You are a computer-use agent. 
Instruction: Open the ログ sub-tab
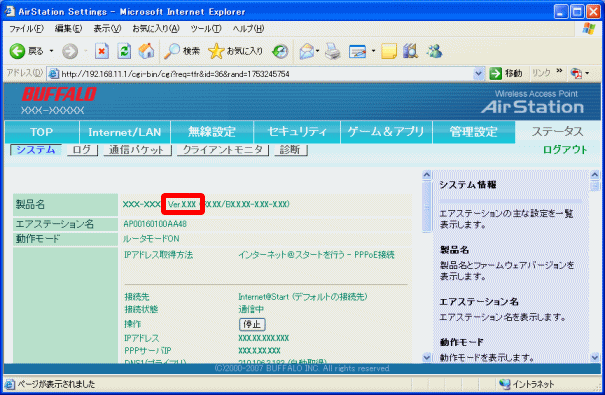tap(82, 150)
